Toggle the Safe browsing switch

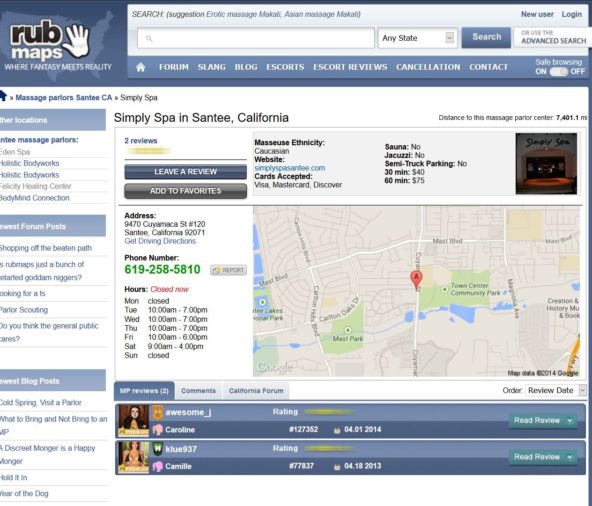559,72
